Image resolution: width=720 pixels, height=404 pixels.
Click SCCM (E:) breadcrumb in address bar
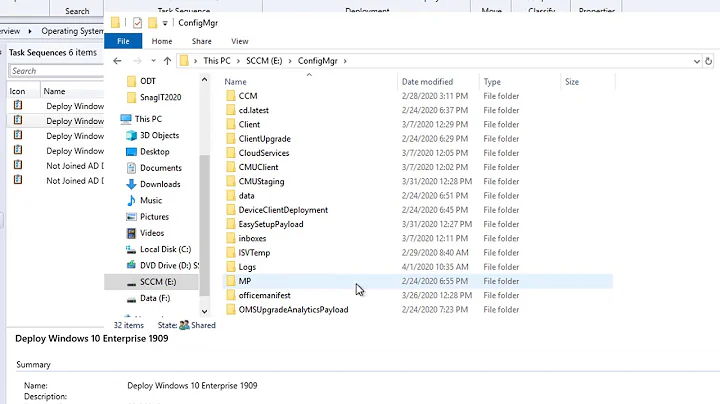pos(264,61)
